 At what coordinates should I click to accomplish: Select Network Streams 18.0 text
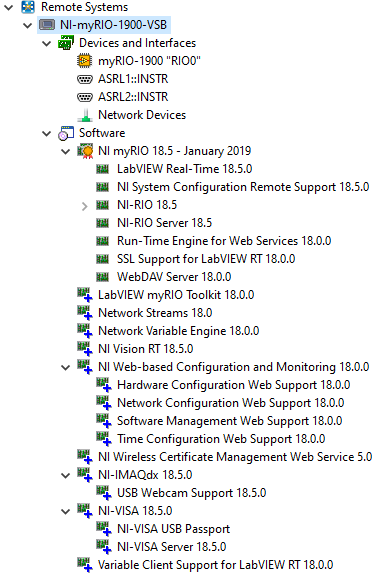tap(155, 313)
